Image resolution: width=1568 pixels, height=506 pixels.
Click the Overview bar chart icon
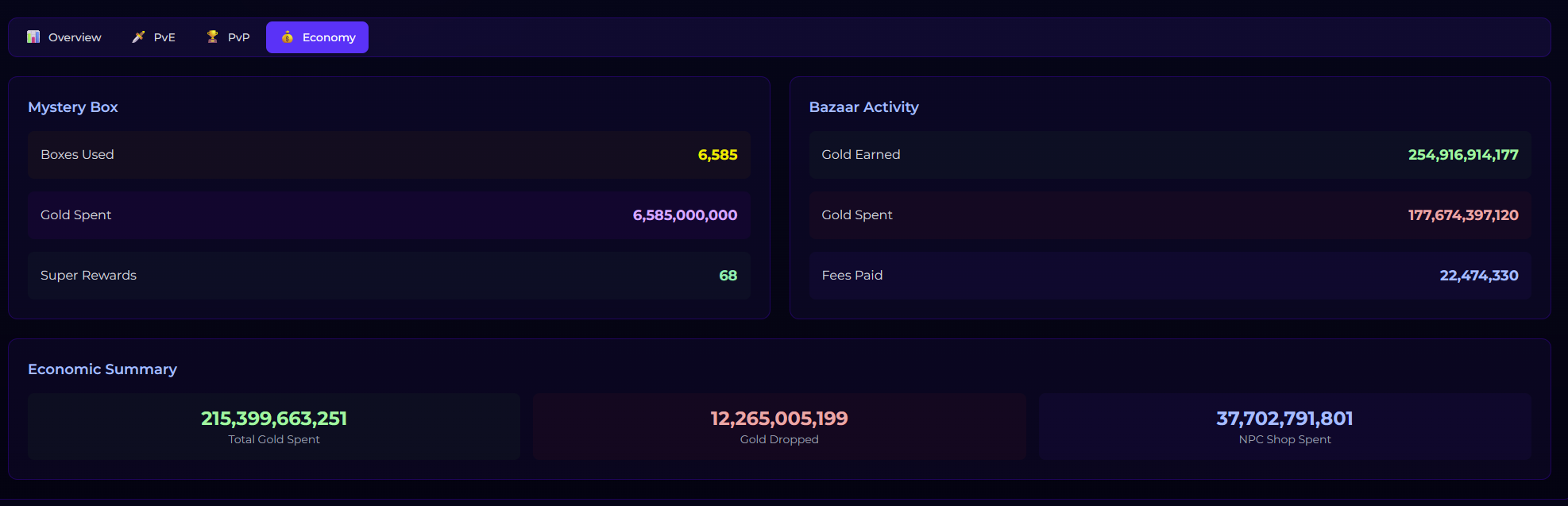point(33,37)
